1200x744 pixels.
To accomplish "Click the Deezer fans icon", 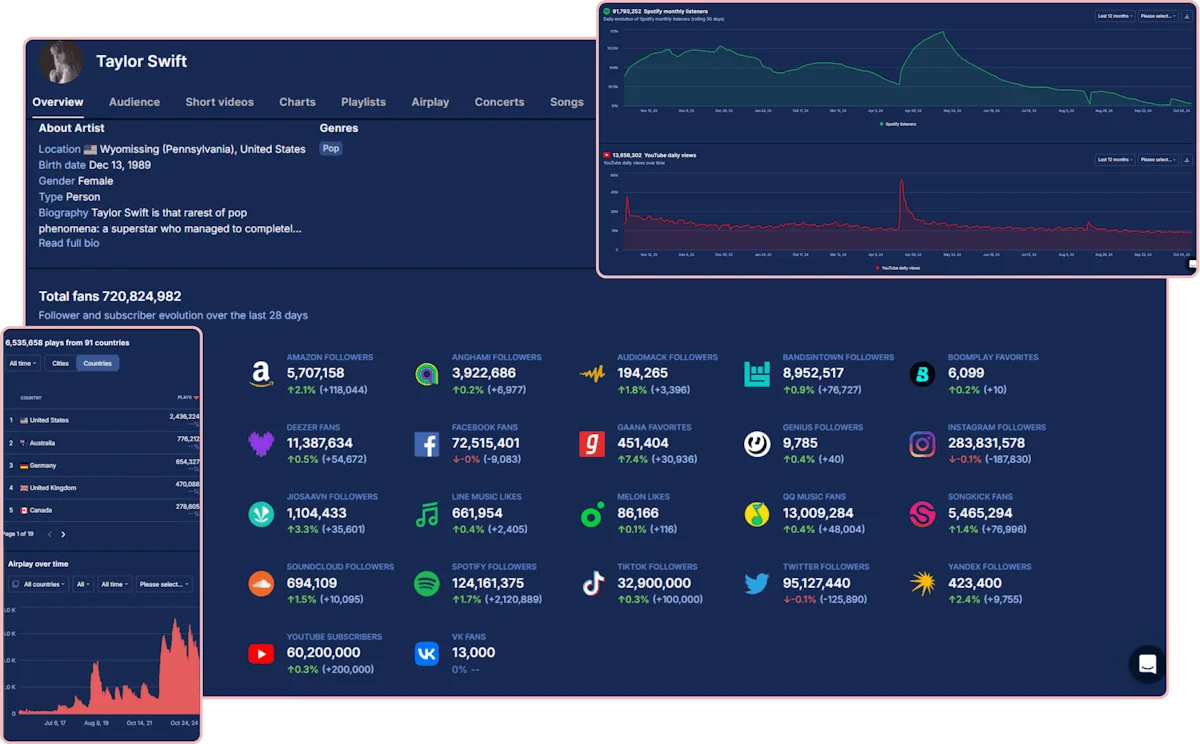I will 262,442.
